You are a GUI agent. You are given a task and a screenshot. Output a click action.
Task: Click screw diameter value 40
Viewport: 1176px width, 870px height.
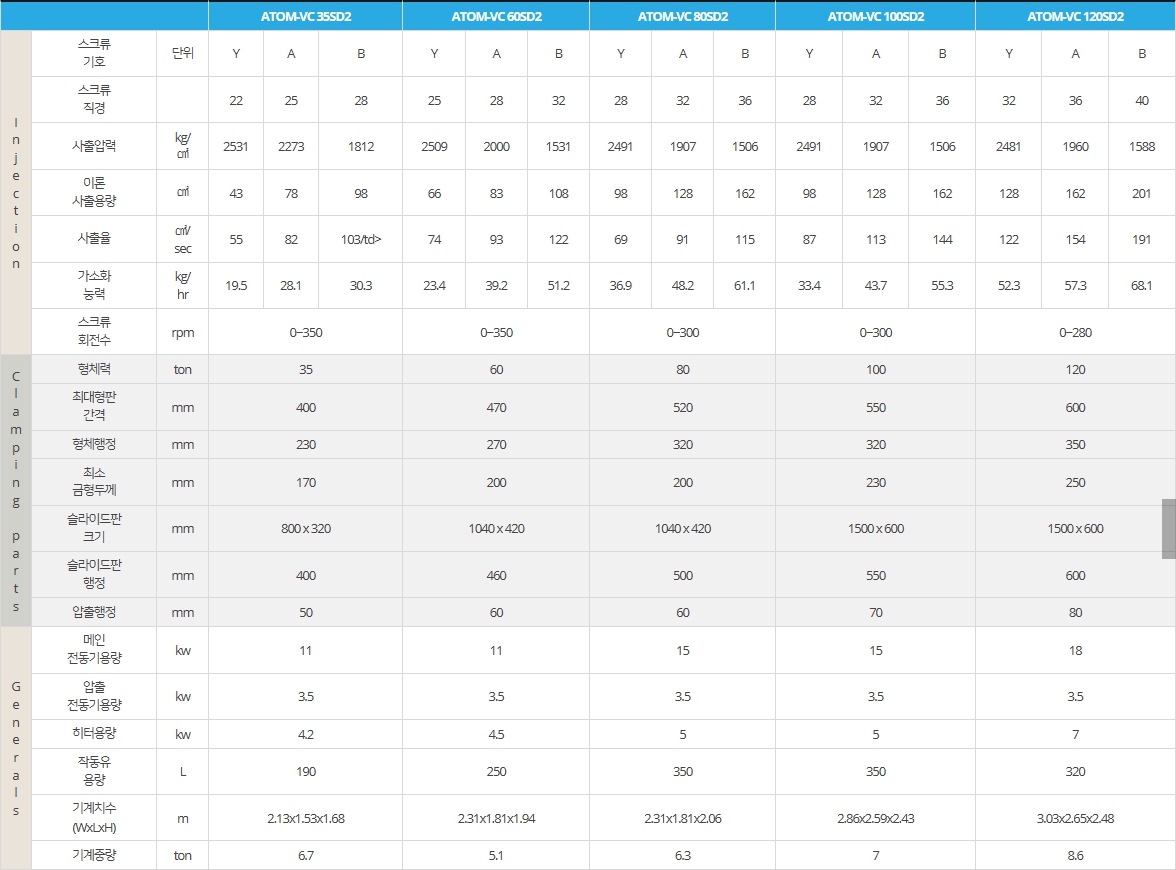coord(1142,100)
